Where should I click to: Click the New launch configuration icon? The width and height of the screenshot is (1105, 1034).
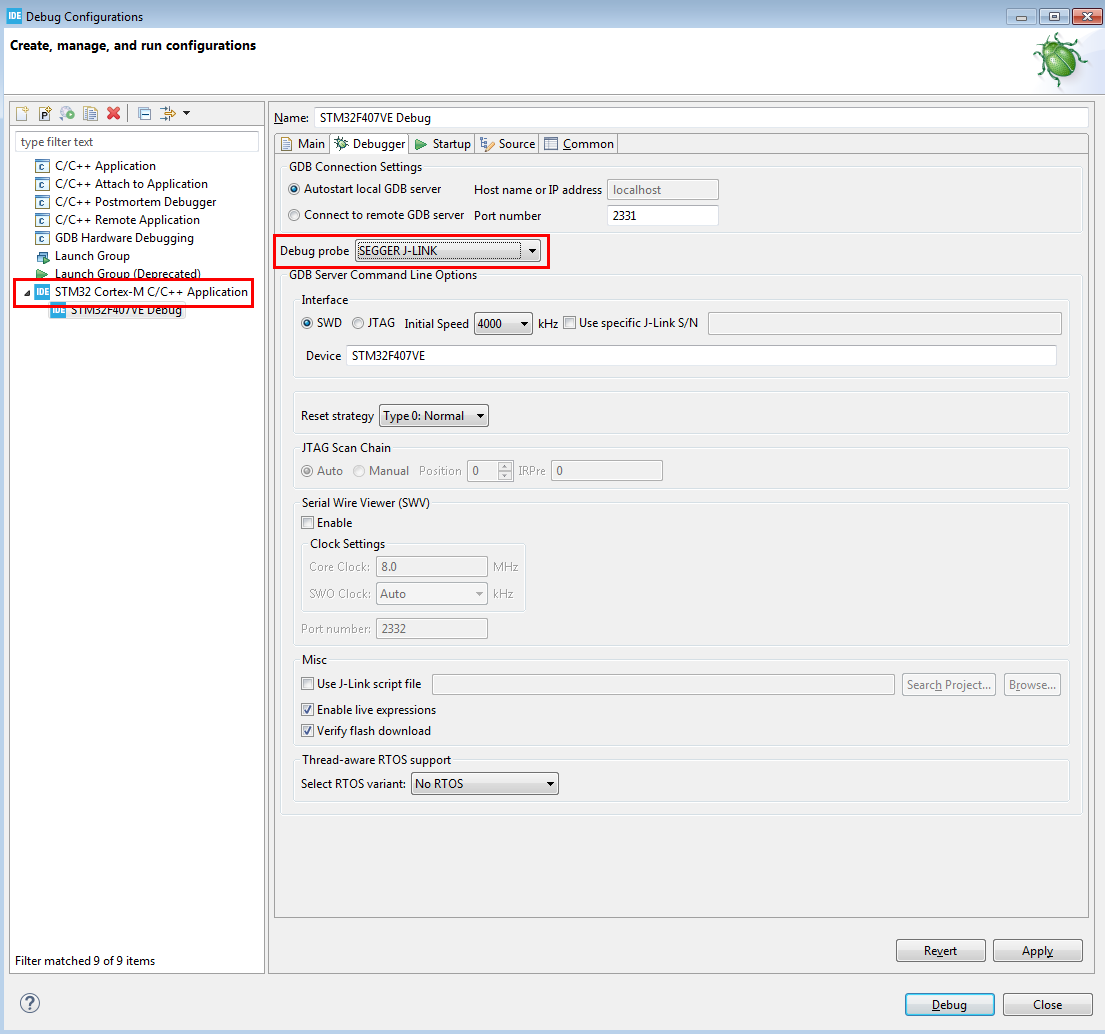pyautogui.click(x=22, y=113)
